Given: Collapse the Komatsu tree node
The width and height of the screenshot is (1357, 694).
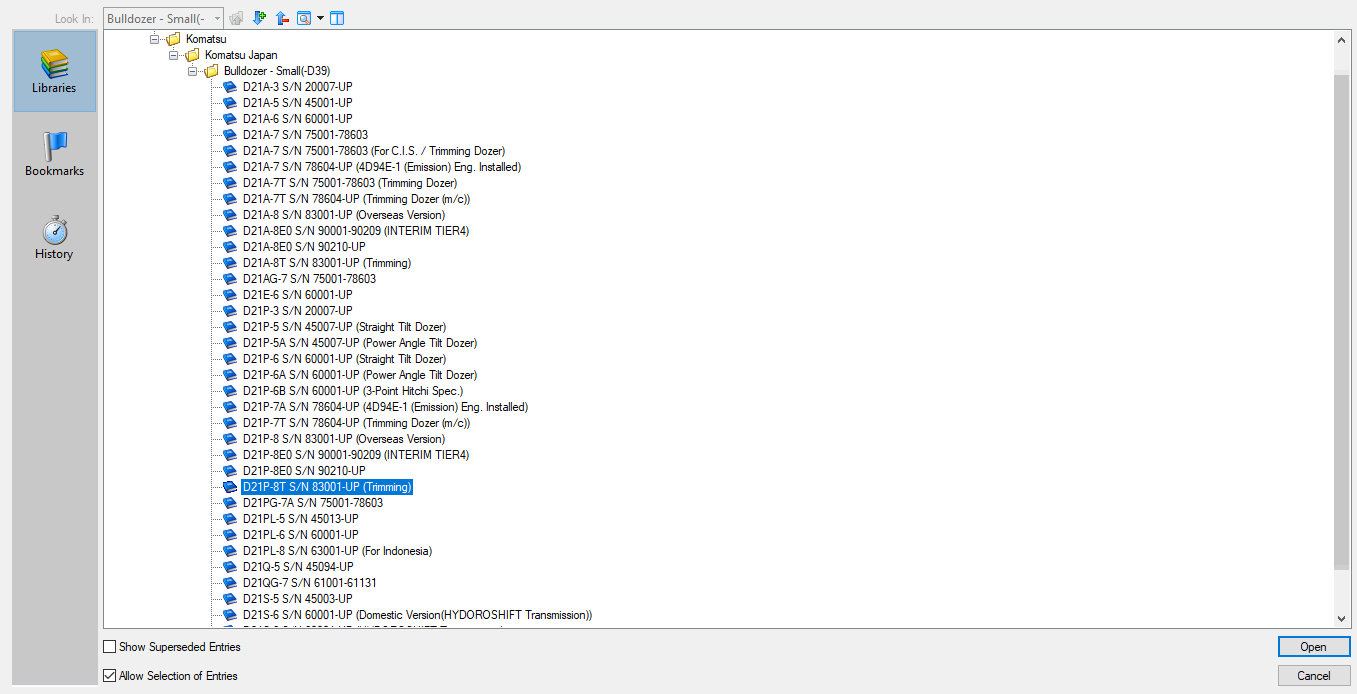Looking at the screenshot, I should click(155, 39).
